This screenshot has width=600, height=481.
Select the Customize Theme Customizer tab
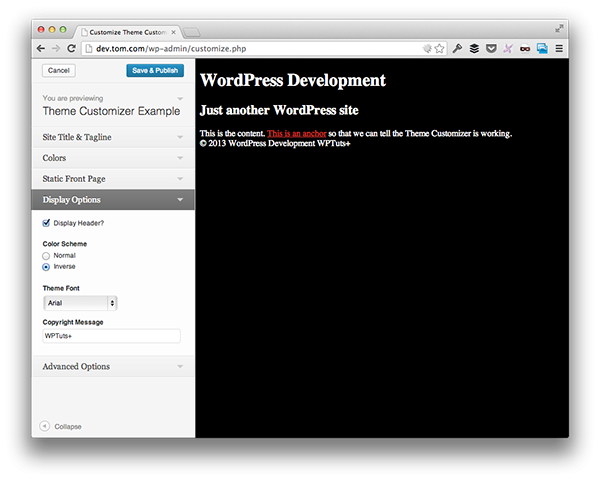[x=127, y=32]
